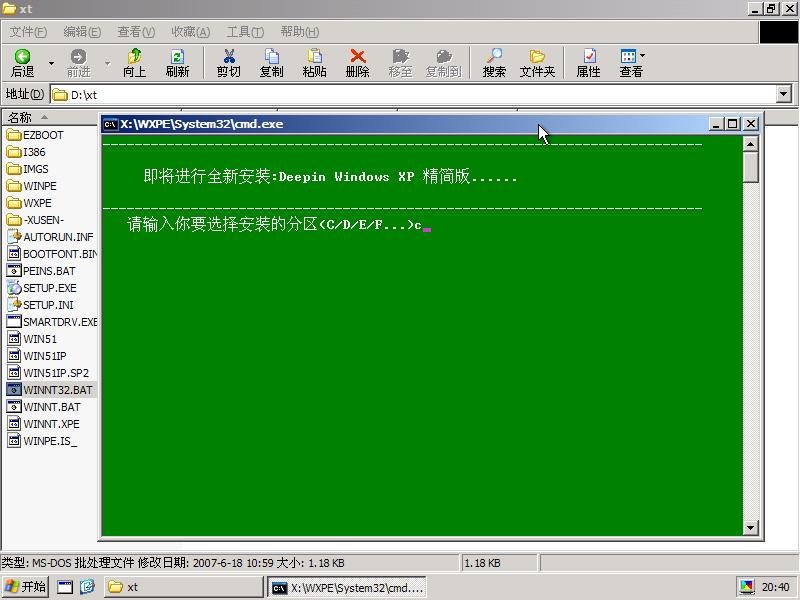
Task: Select the -XUSEN- folder
Action: (36, 220)
